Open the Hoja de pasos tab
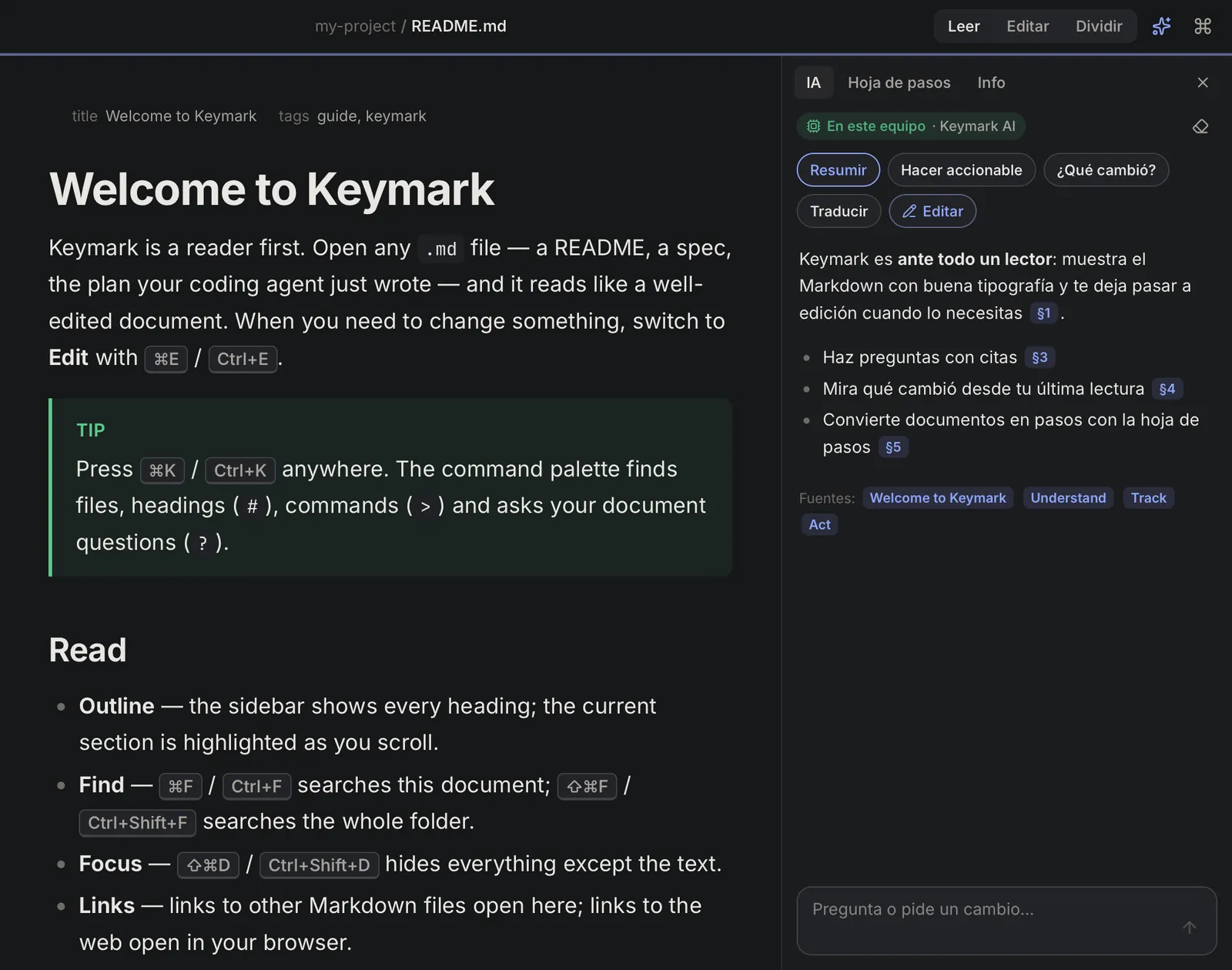The width and height of the screenshot is (1232, 970). pos(899,82)
